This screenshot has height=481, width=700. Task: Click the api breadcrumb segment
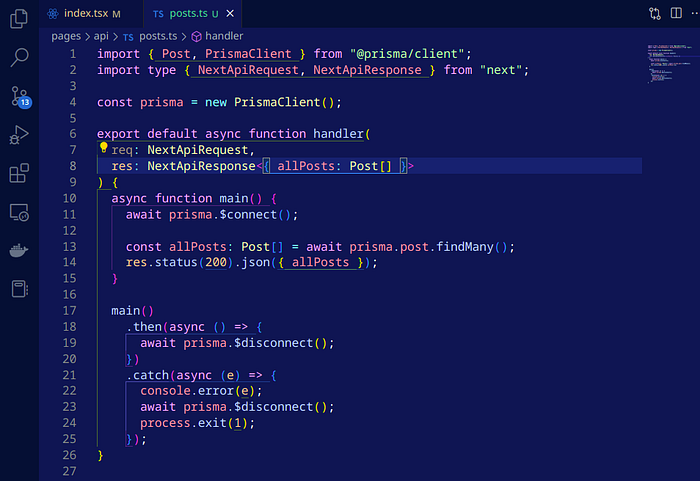pyautogui.click(x=101, y=36)
